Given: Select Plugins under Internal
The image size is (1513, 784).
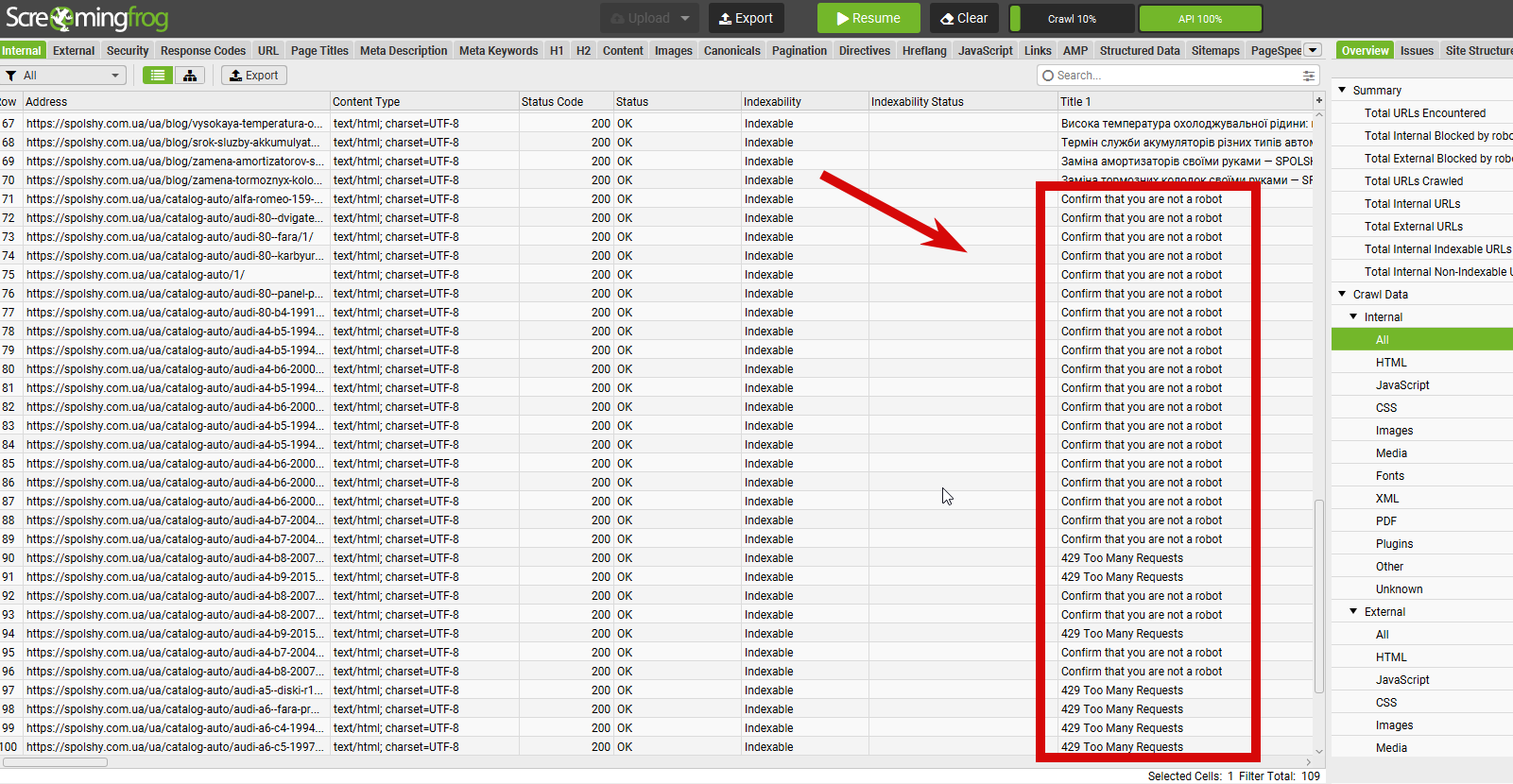Looking at the screenshot, I should (x=1394, y=543).
